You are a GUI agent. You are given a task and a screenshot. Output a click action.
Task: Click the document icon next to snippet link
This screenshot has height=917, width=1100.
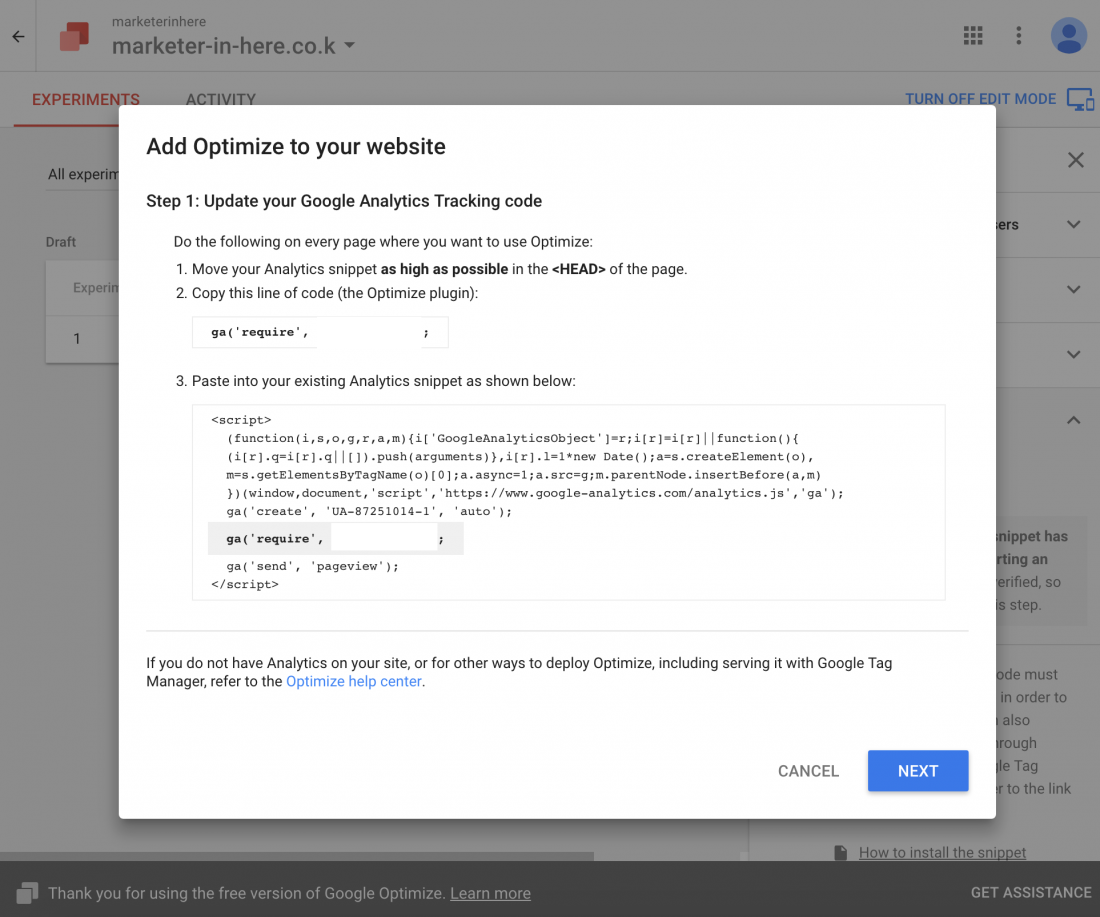pyautogui.click(x=840, y=852)
